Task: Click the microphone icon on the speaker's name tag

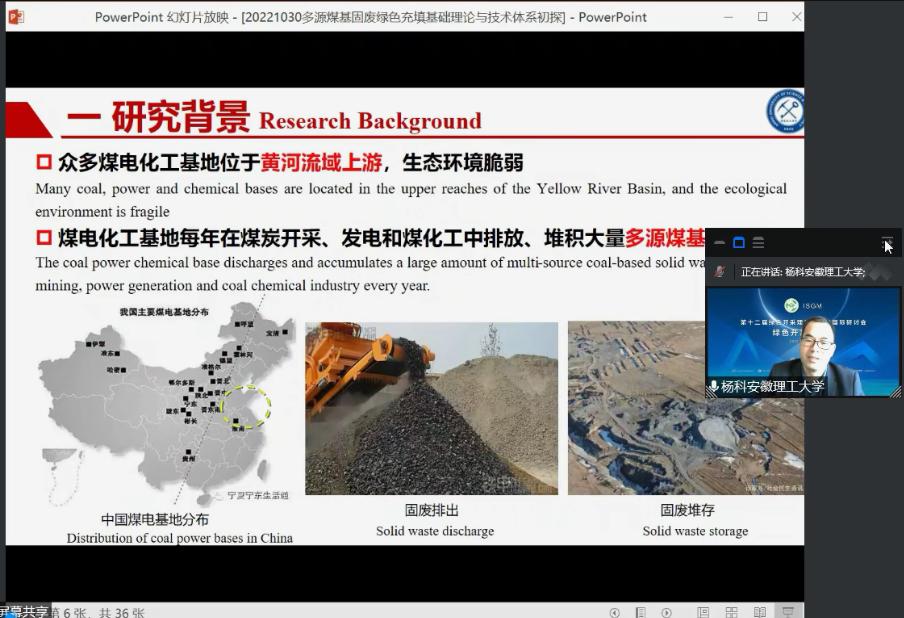Action: (714, 387)
